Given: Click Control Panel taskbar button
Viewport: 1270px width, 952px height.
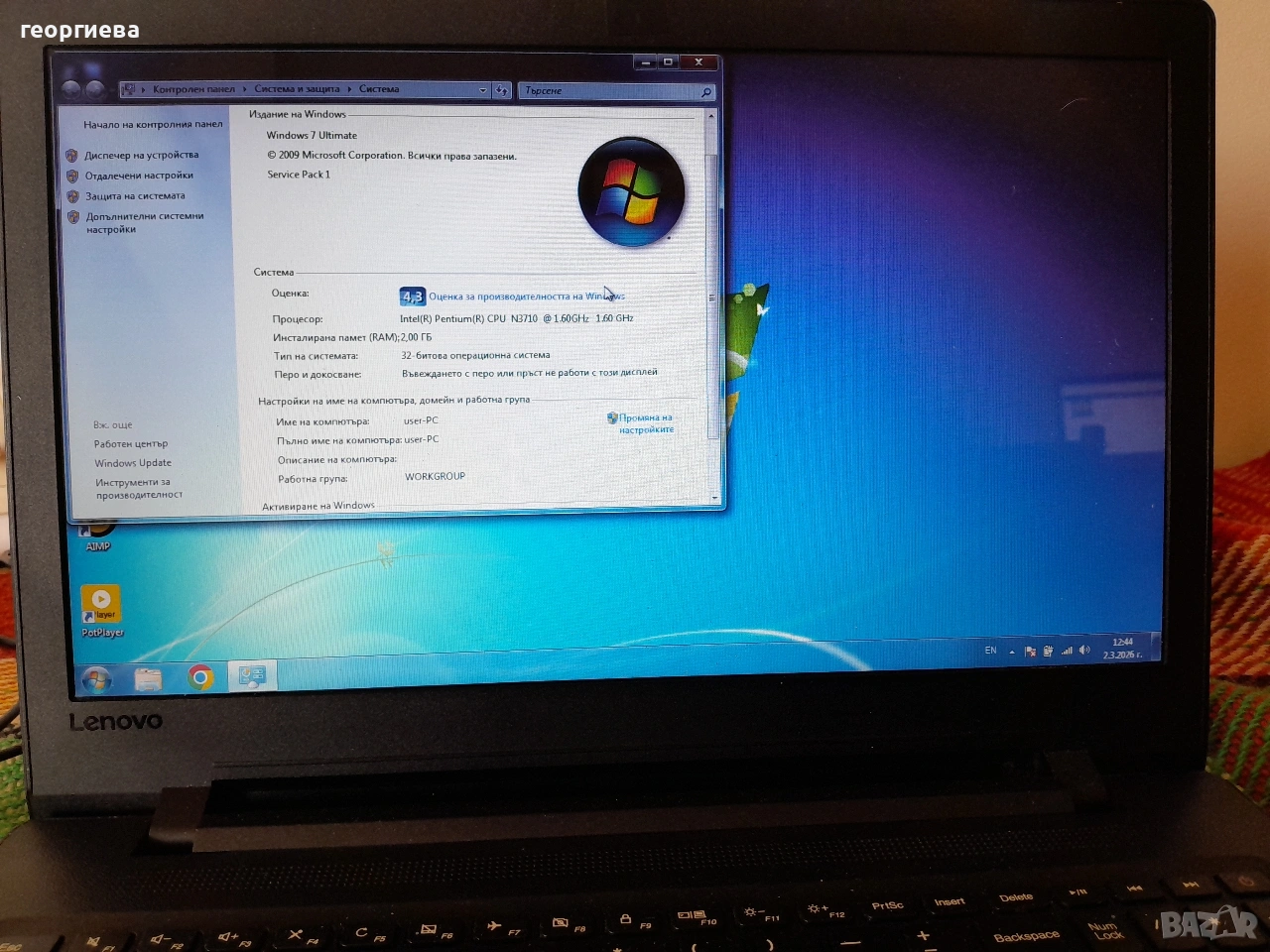Looking at the screenshot, I should click(x=252, y=676).
